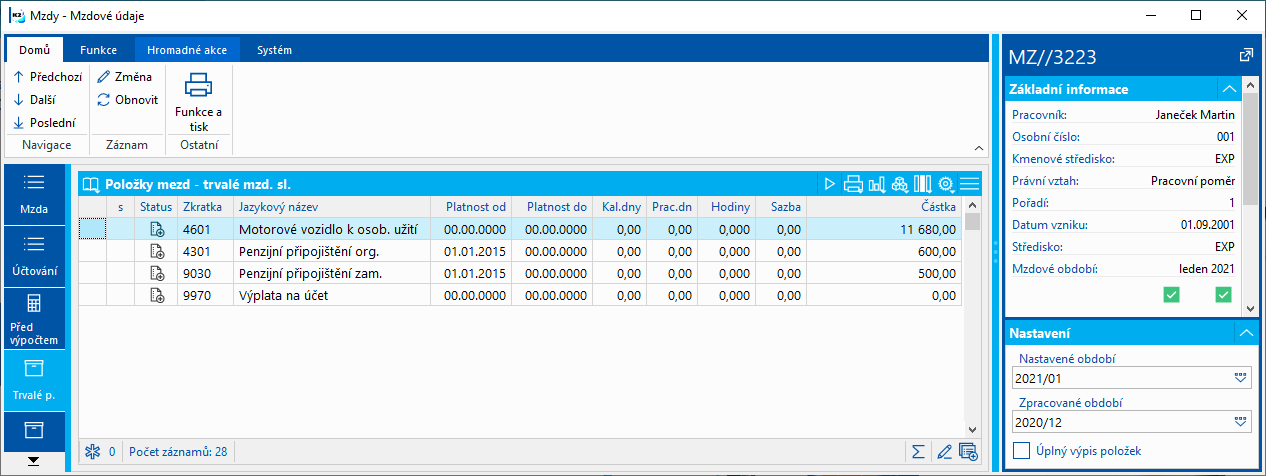Open Před výpočtem calculator section

click(x=34, y=319)
